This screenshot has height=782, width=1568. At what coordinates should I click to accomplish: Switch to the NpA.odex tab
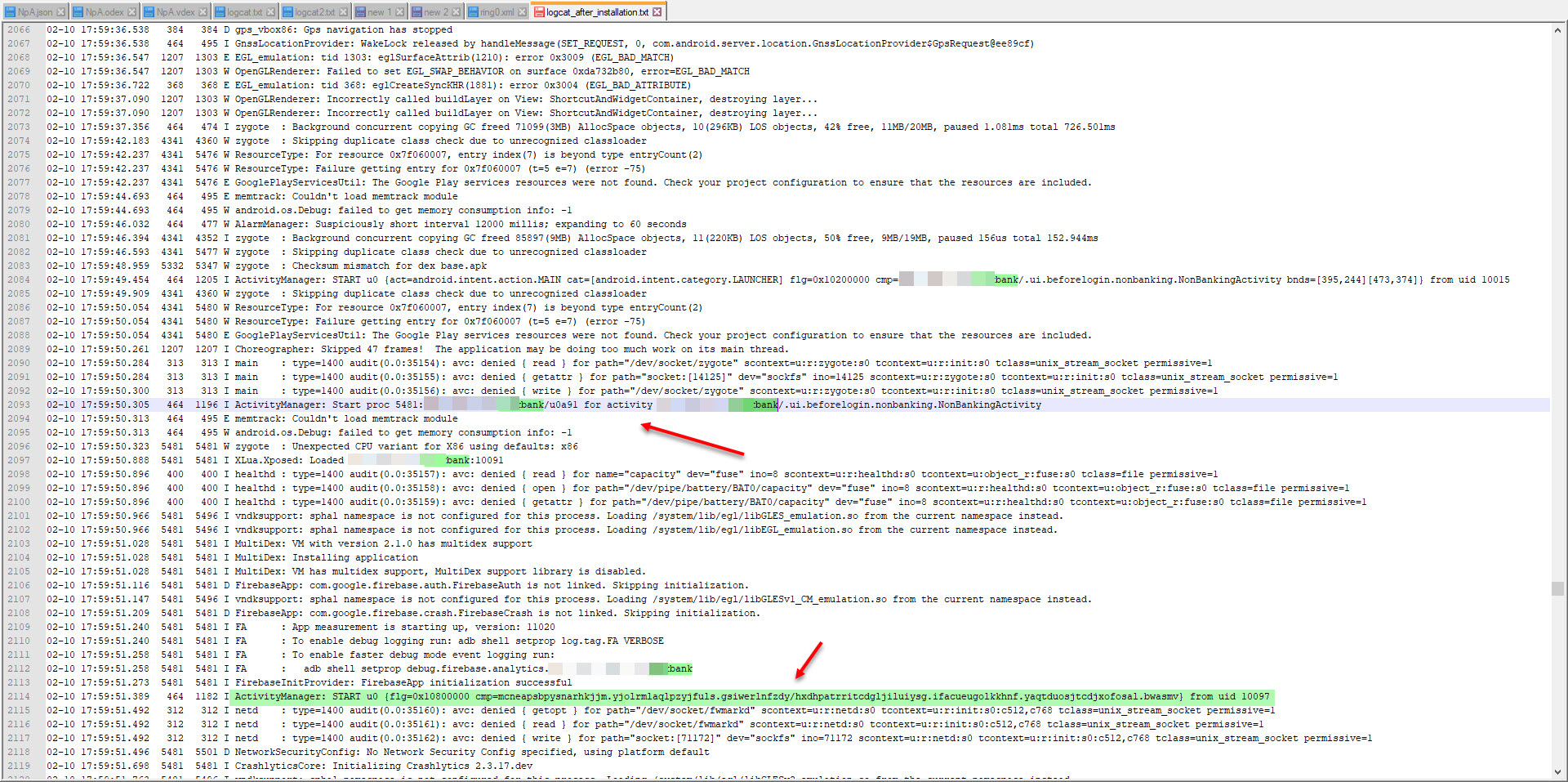105,12
